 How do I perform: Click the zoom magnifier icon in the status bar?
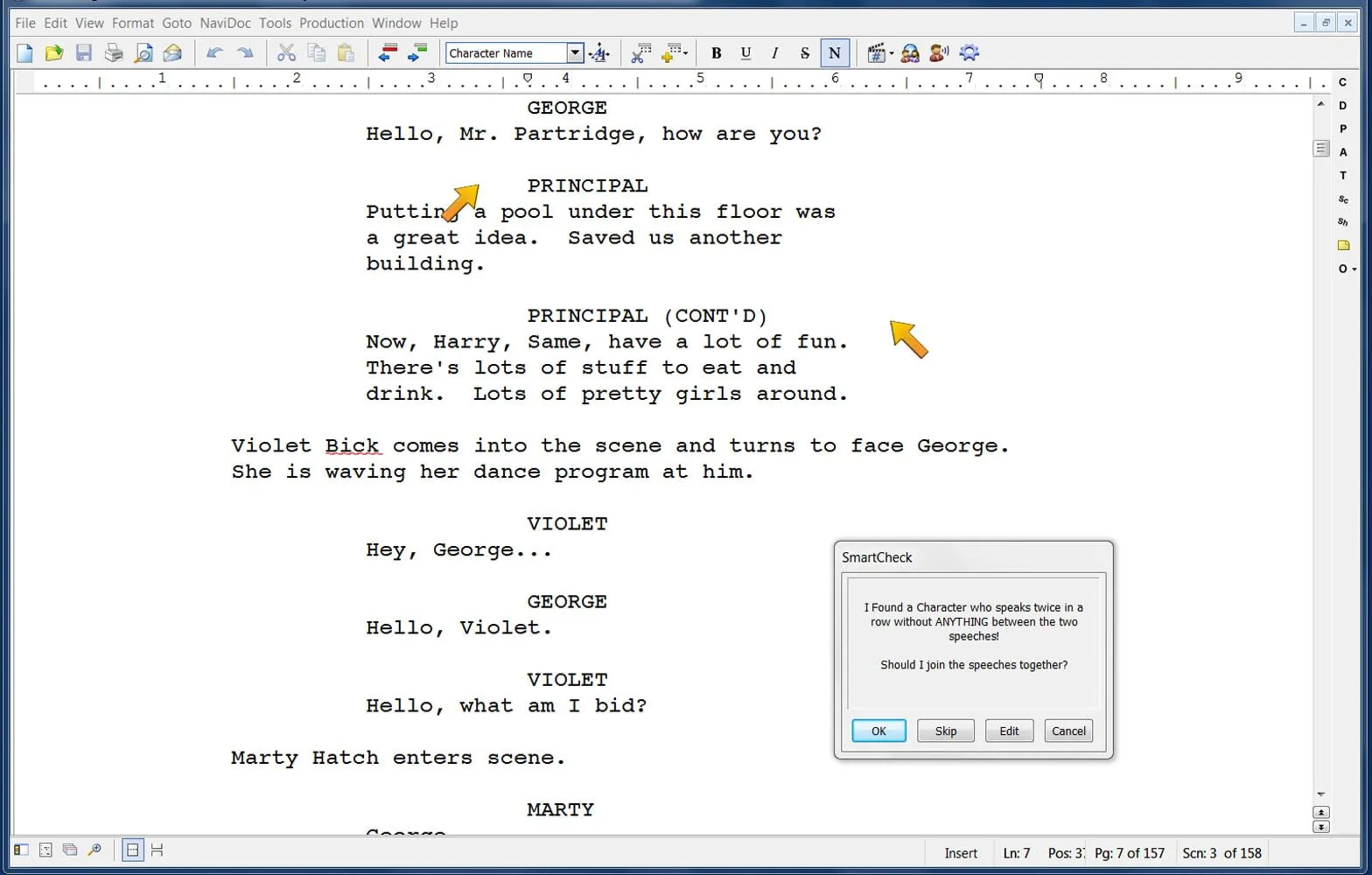94,850
